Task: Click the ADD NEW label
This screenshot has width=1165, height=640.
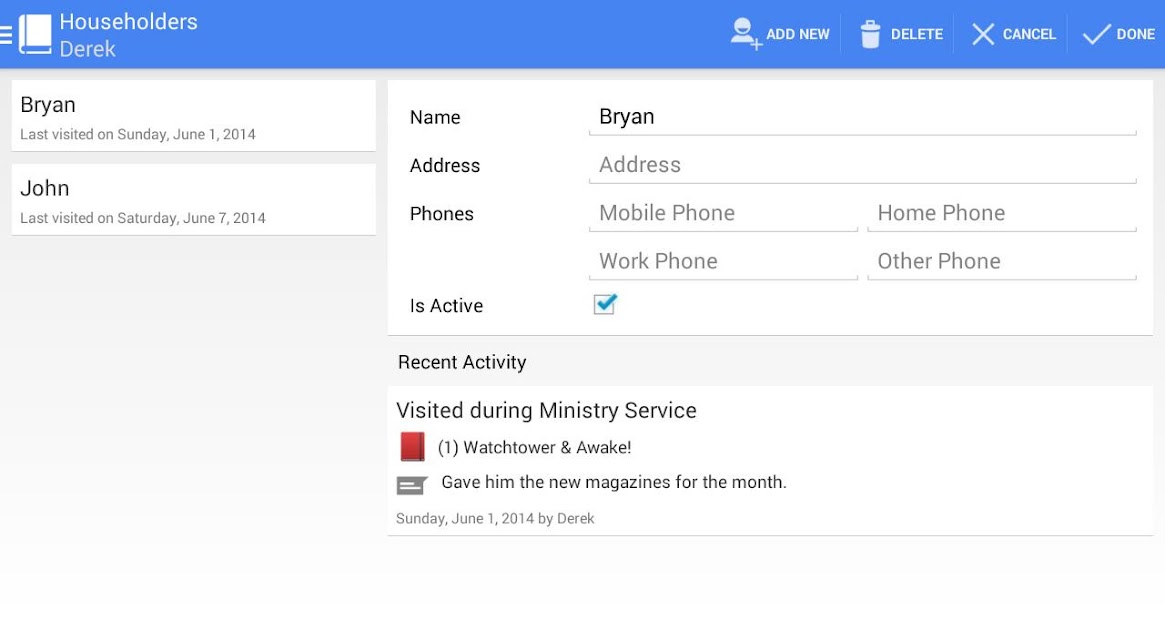Action: click(797, 34)
